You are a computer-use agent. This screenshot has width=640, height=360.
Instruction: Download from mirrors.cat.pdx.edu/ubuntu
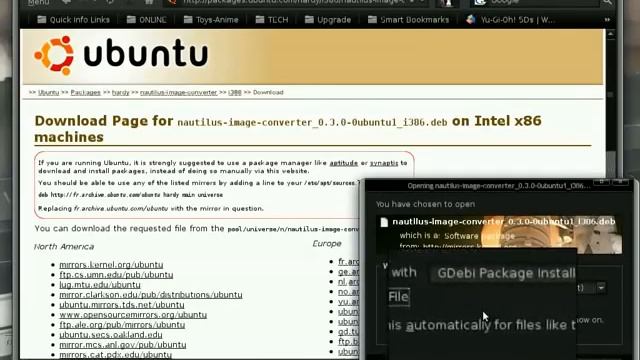[116, 354]
